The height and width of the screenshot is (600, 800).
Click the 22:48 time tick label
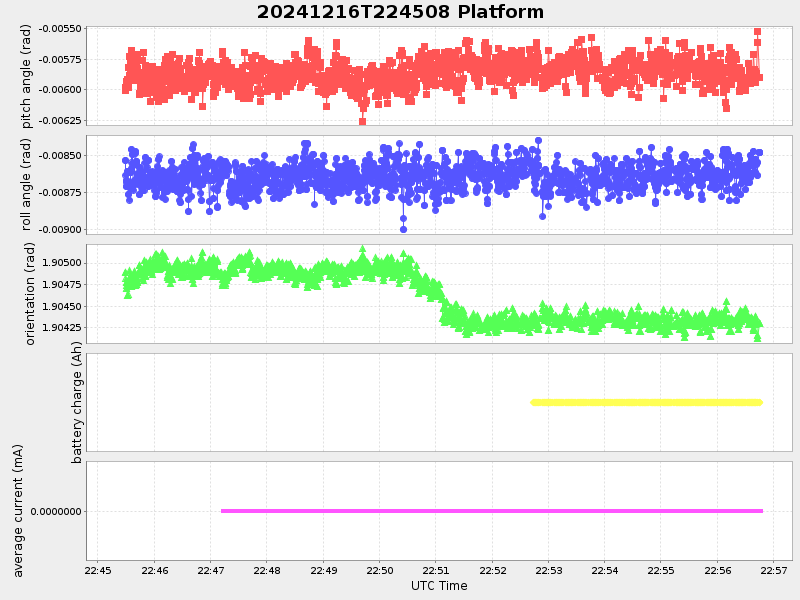267,570
